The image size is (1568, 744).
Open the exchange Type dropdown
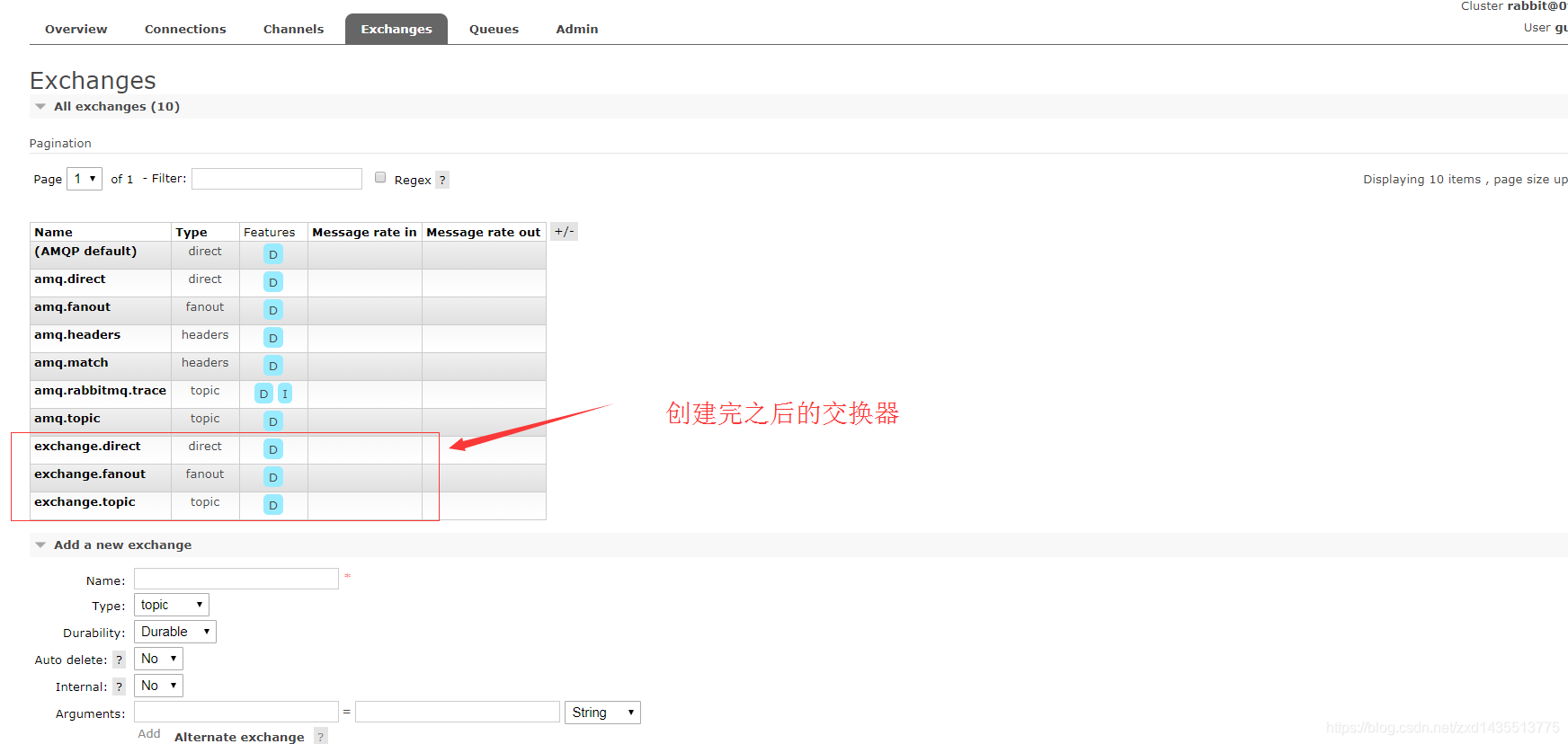[172, 605]
